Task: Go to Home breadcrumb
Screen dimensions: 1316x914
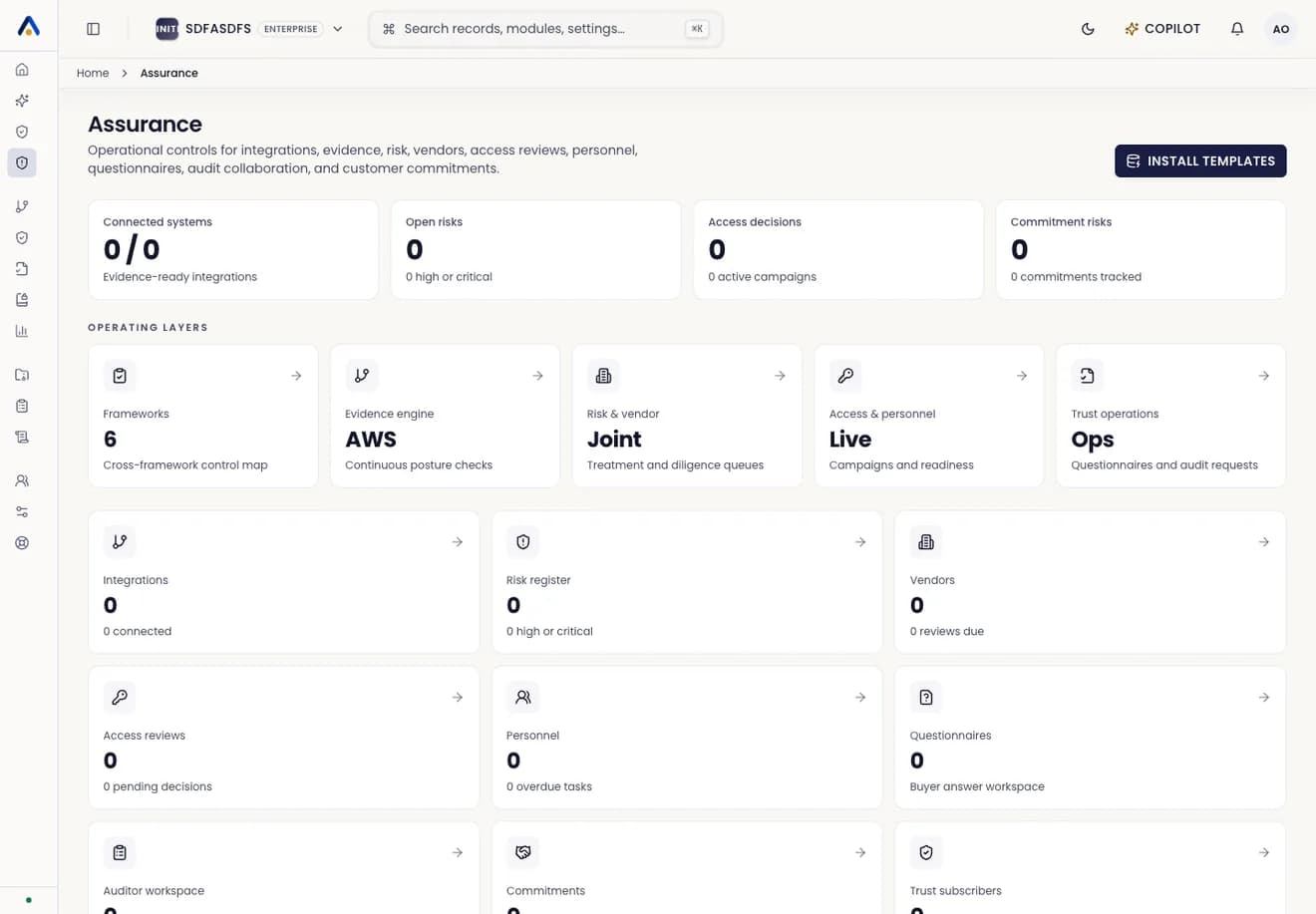Action: click(x=93, y=73)
